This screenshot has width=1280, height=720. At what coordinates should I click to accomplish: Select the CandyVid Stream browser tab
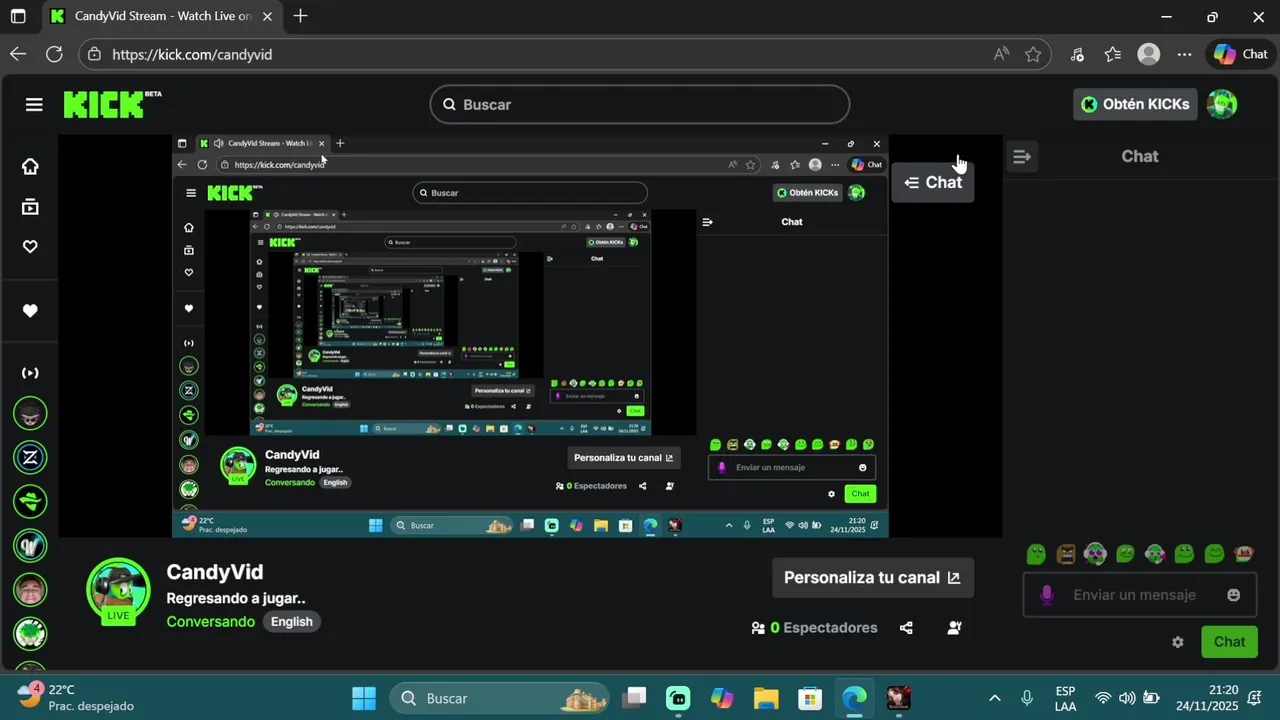[160, 16]
